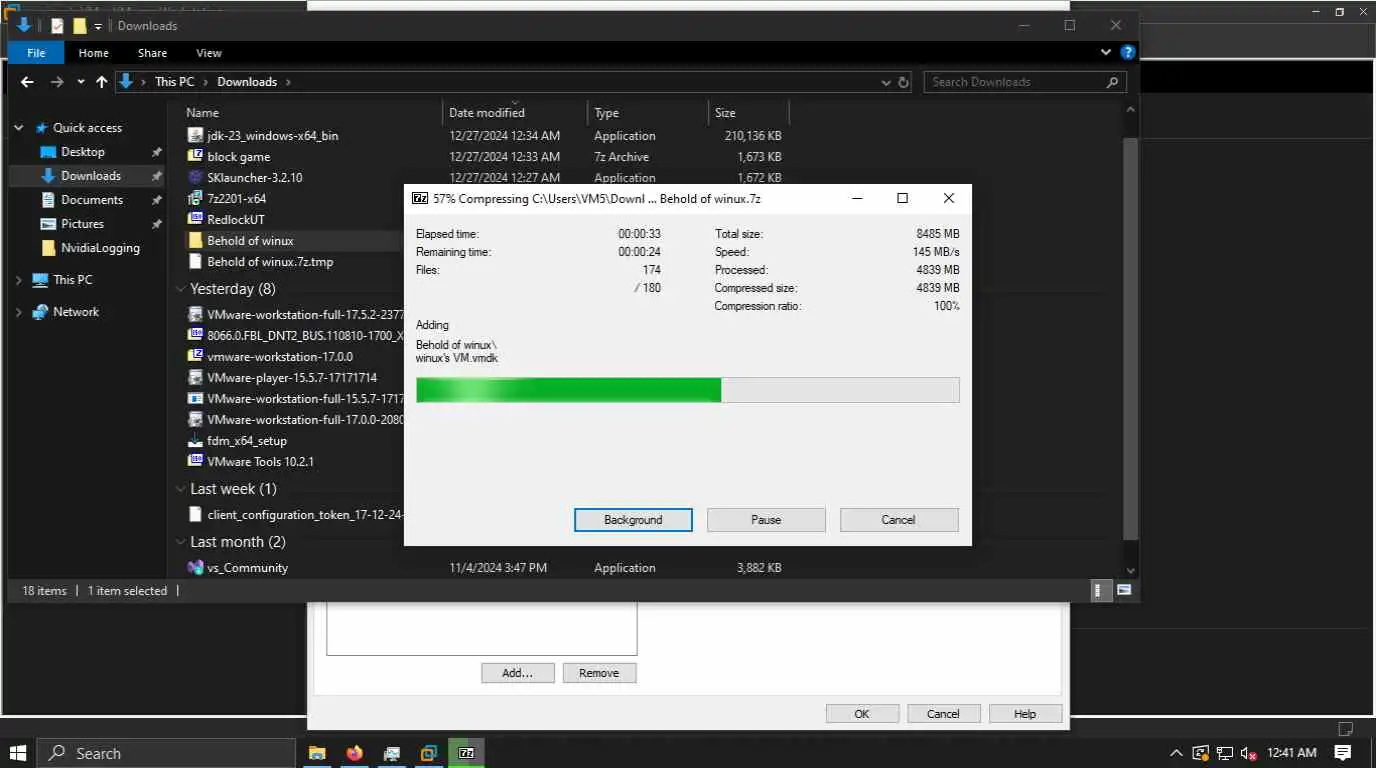Screen dimensions: 1376x768
Task: Open address bar history dropdown
Action: coord(886,82)
